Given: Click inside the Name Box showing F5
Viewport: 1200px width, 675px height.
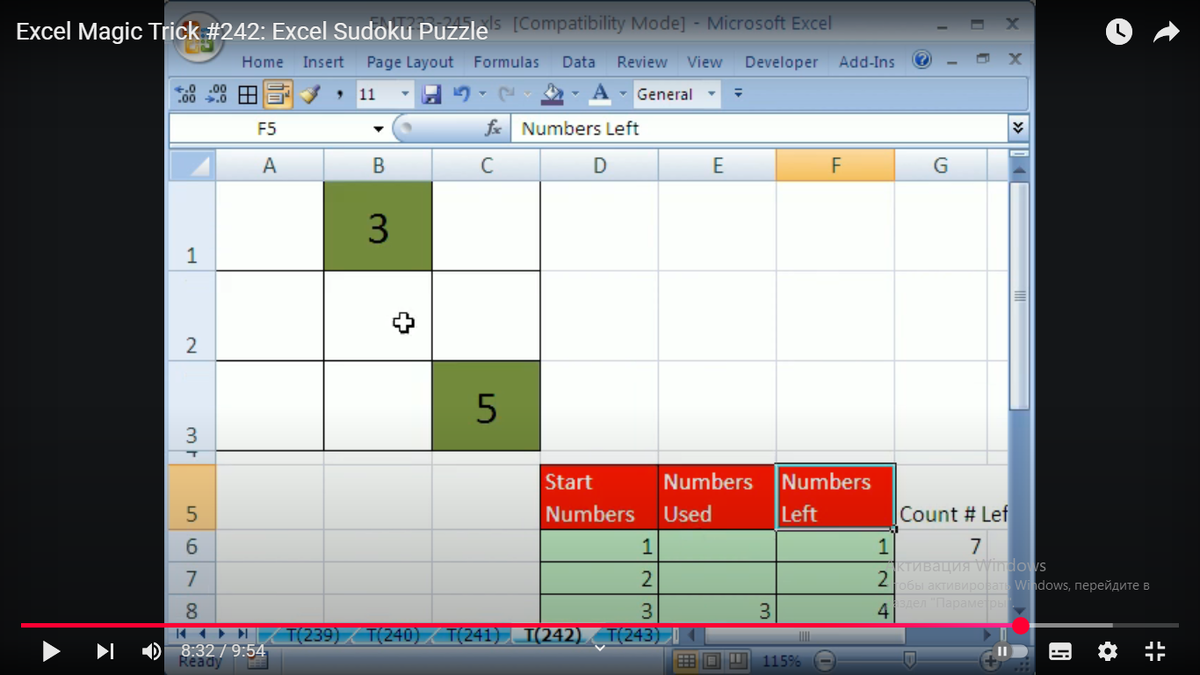Looking at the screenshot, I should pyautogui.click(x=267, y=129).
